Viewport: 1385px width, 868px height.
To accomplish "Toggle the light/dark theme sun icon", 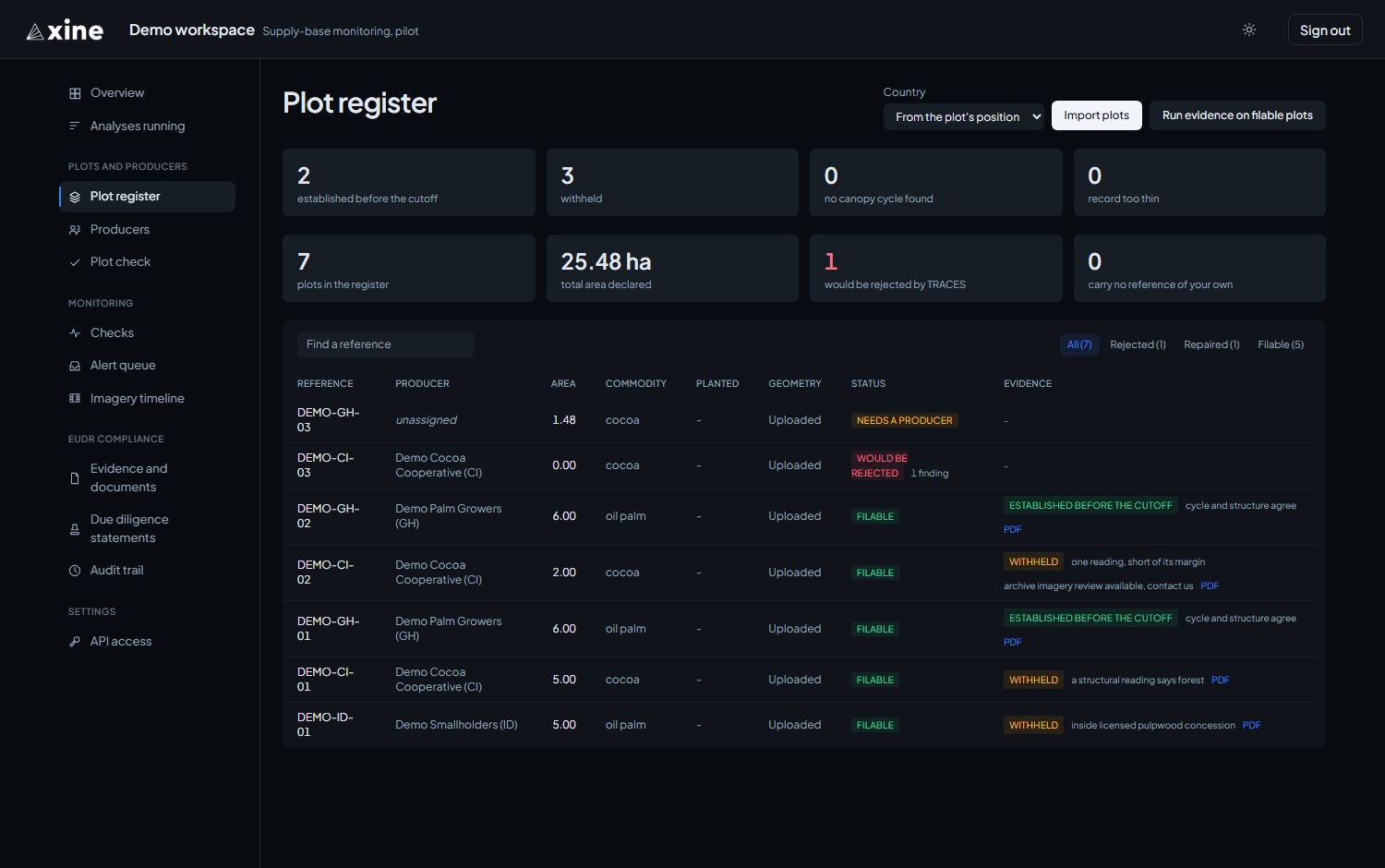I will pos(1249,30).
